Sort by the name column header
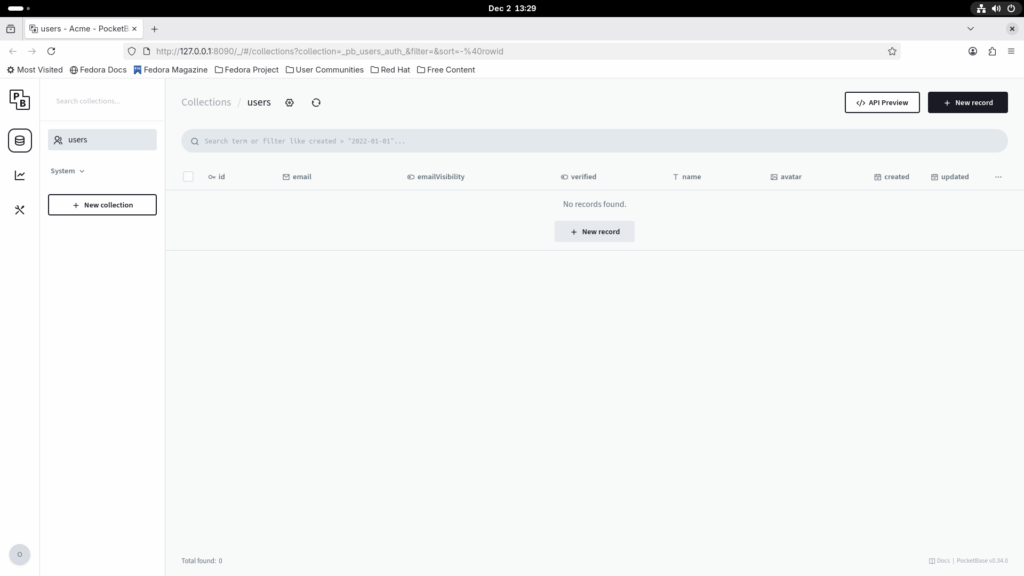Viewport: 1024px width, 576px height. click(687, 177)
